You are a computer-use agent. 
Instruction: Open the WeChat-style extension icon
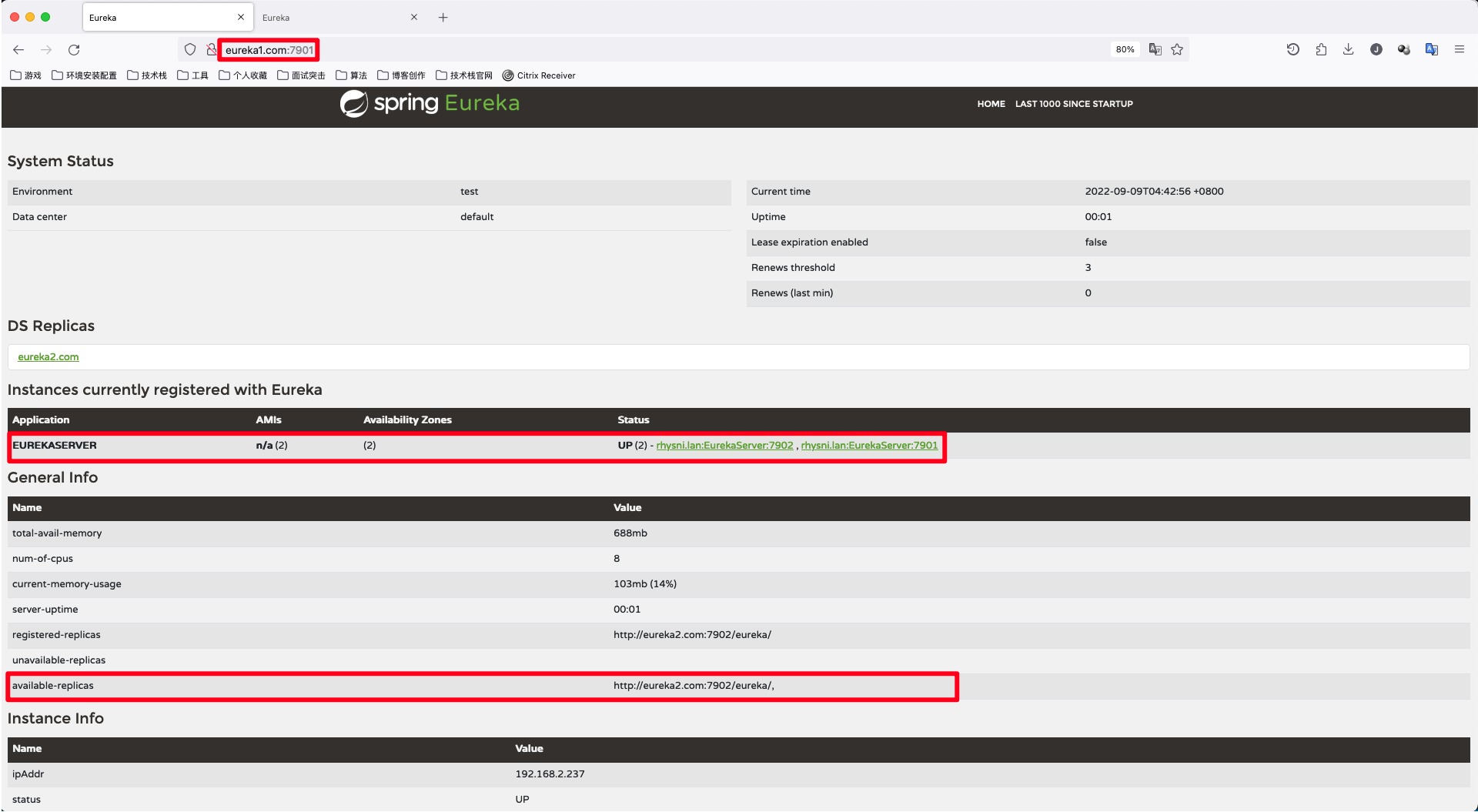pos(1404,50)
